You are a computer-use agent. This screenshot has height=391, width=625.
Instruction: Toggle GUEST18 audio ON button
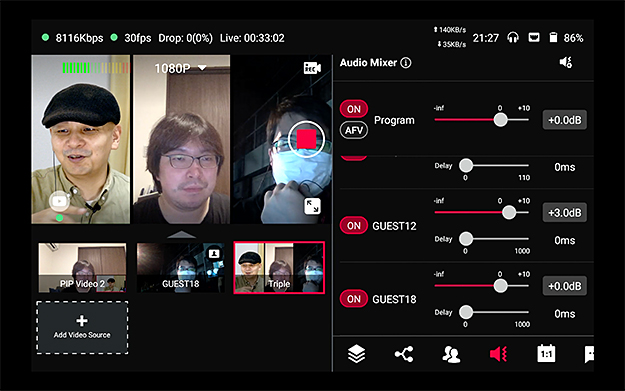[354, 299]
